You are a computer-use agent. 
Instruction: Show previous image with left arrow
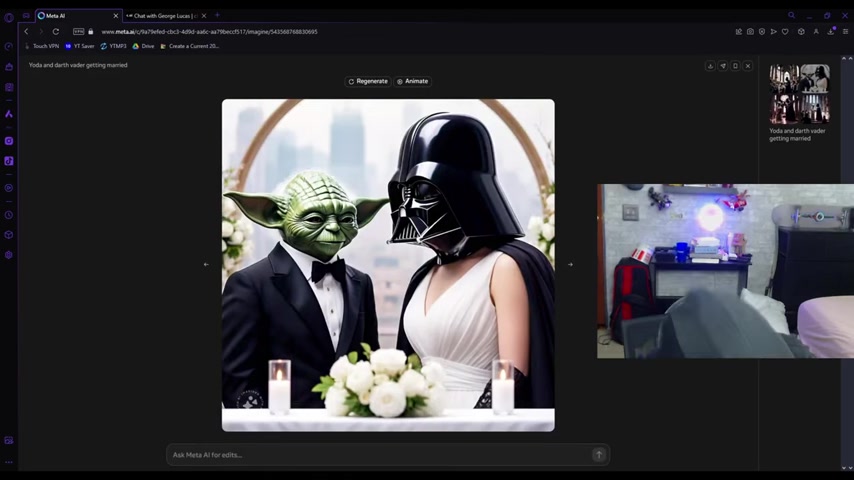tap(206, 264)
